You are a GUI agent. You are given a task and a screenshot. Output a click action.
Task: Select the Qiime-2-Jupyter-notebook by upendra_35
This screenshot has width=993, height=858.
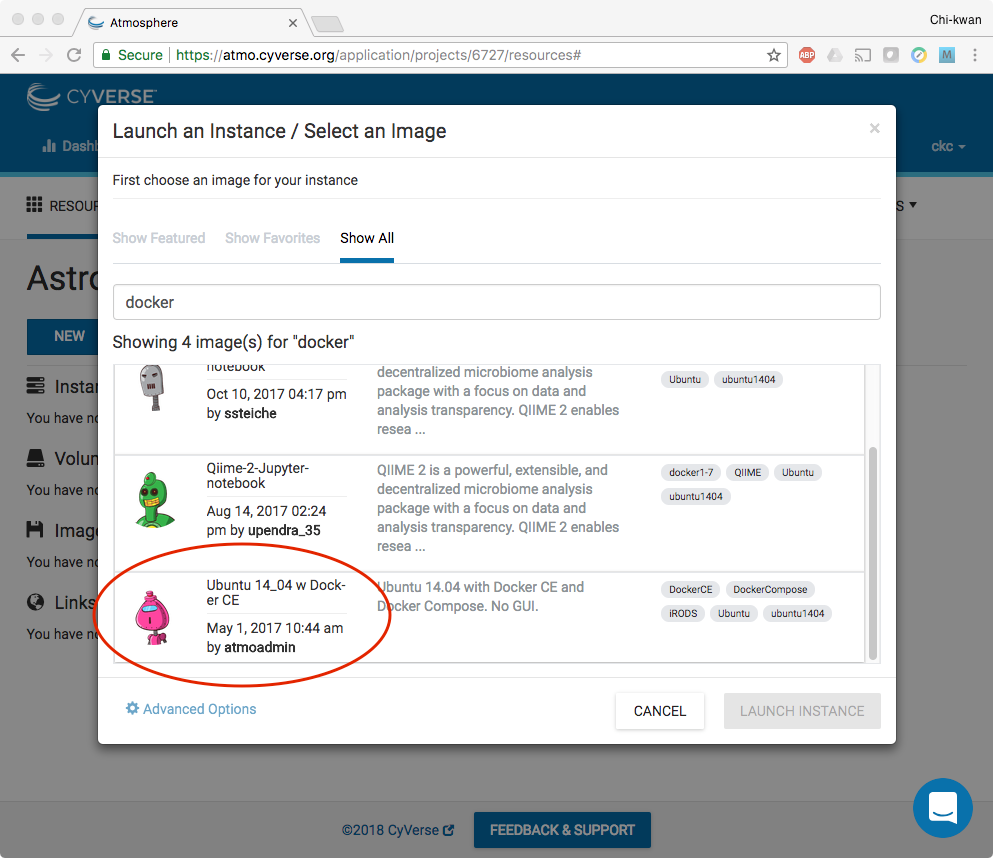click(489, 514)
